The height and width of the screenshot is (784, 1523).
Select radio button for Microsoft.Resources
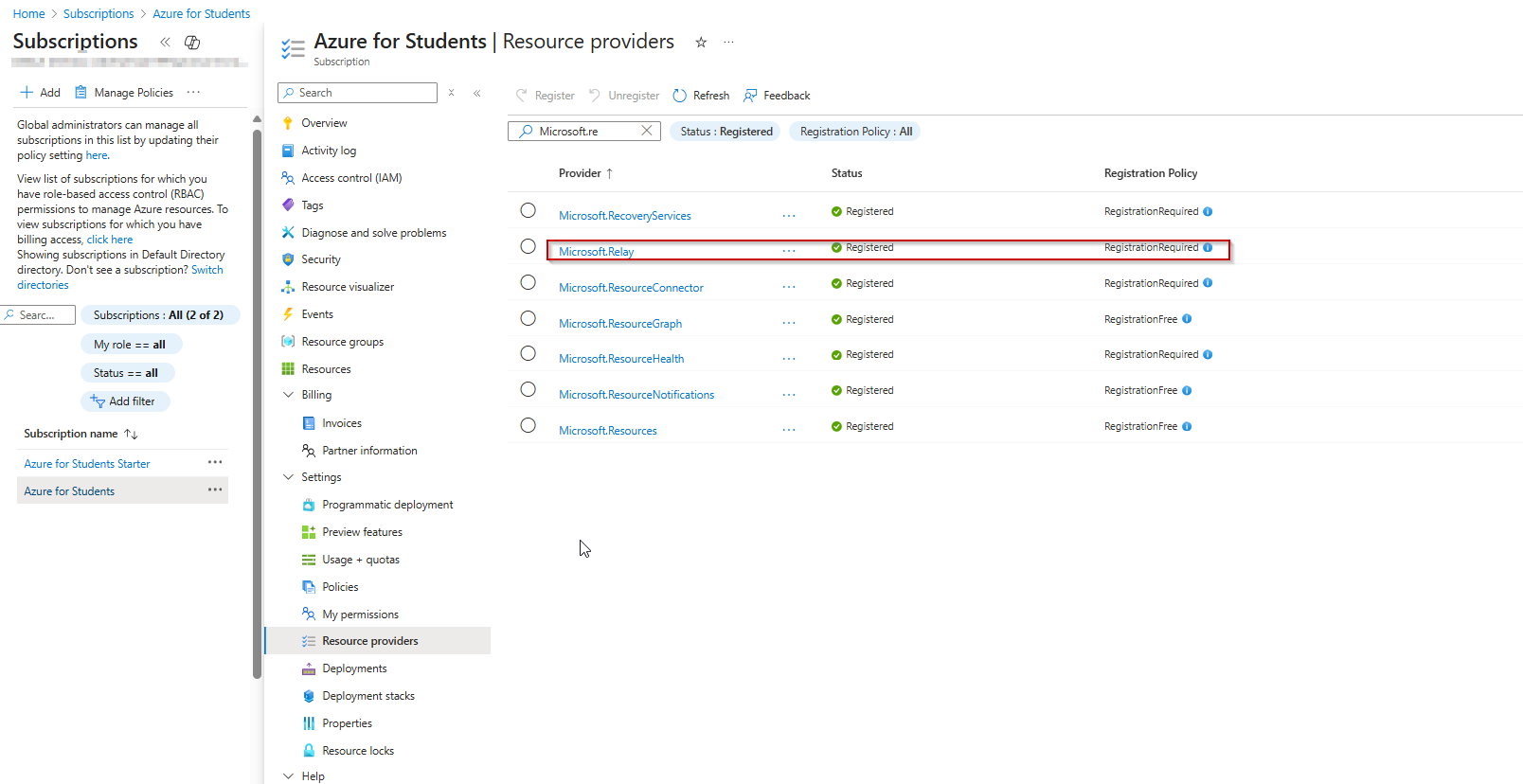(x=528, y=425)
